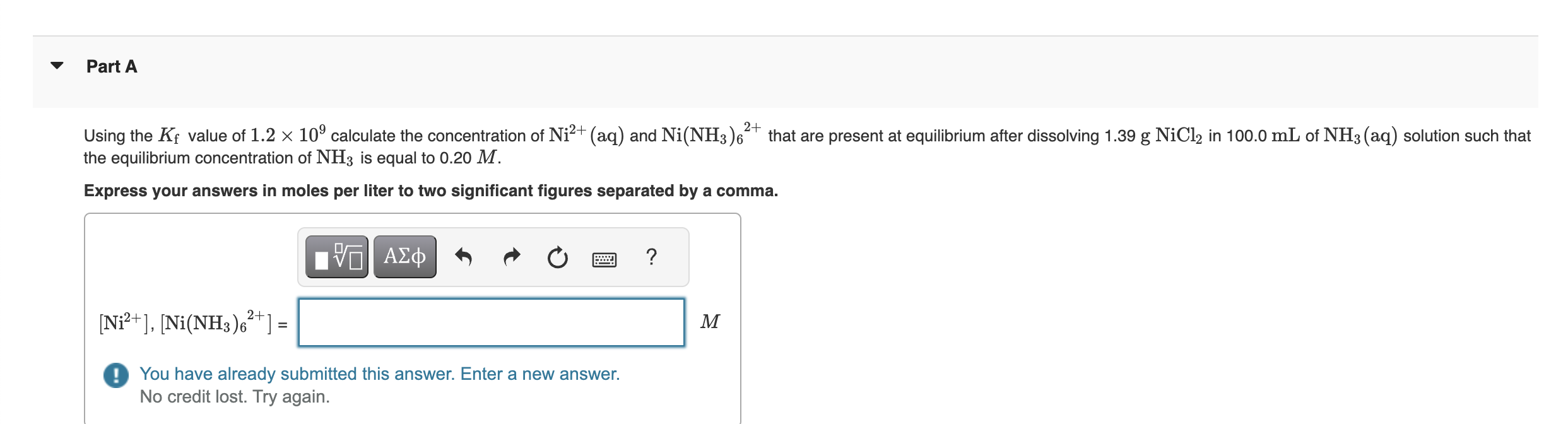Reset the answer entry field
This screenshot has width=1568, height=424.
558,257
